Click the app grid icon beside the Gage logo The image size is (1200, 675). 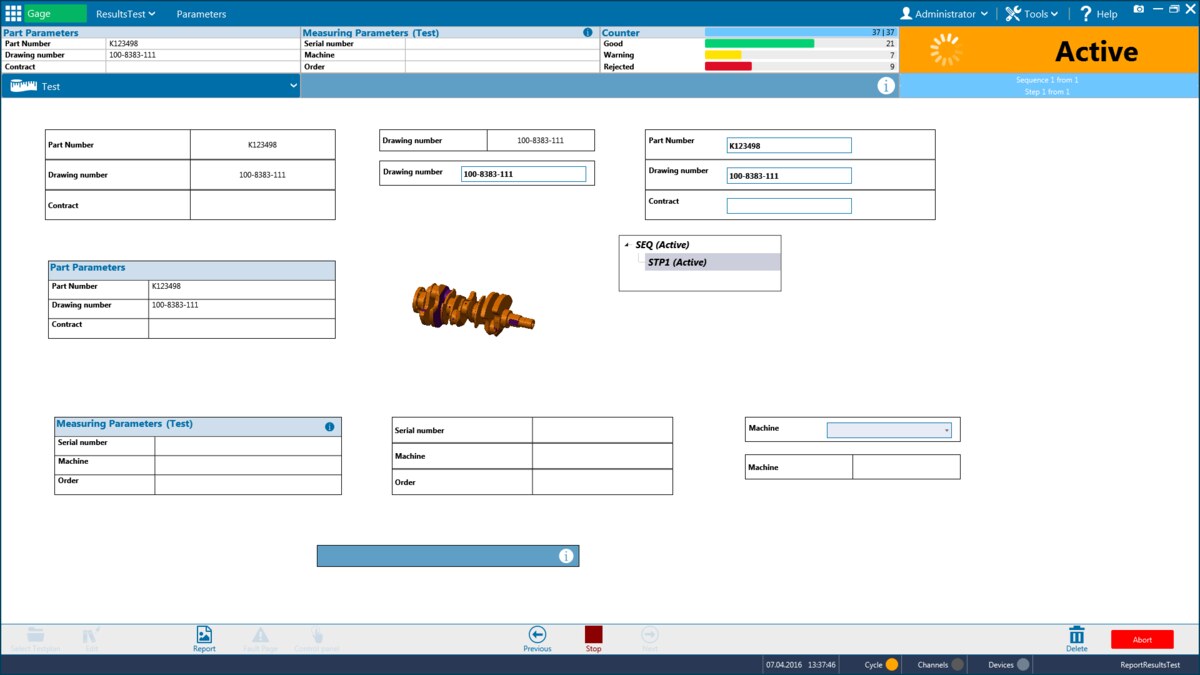tap(11, 13)
